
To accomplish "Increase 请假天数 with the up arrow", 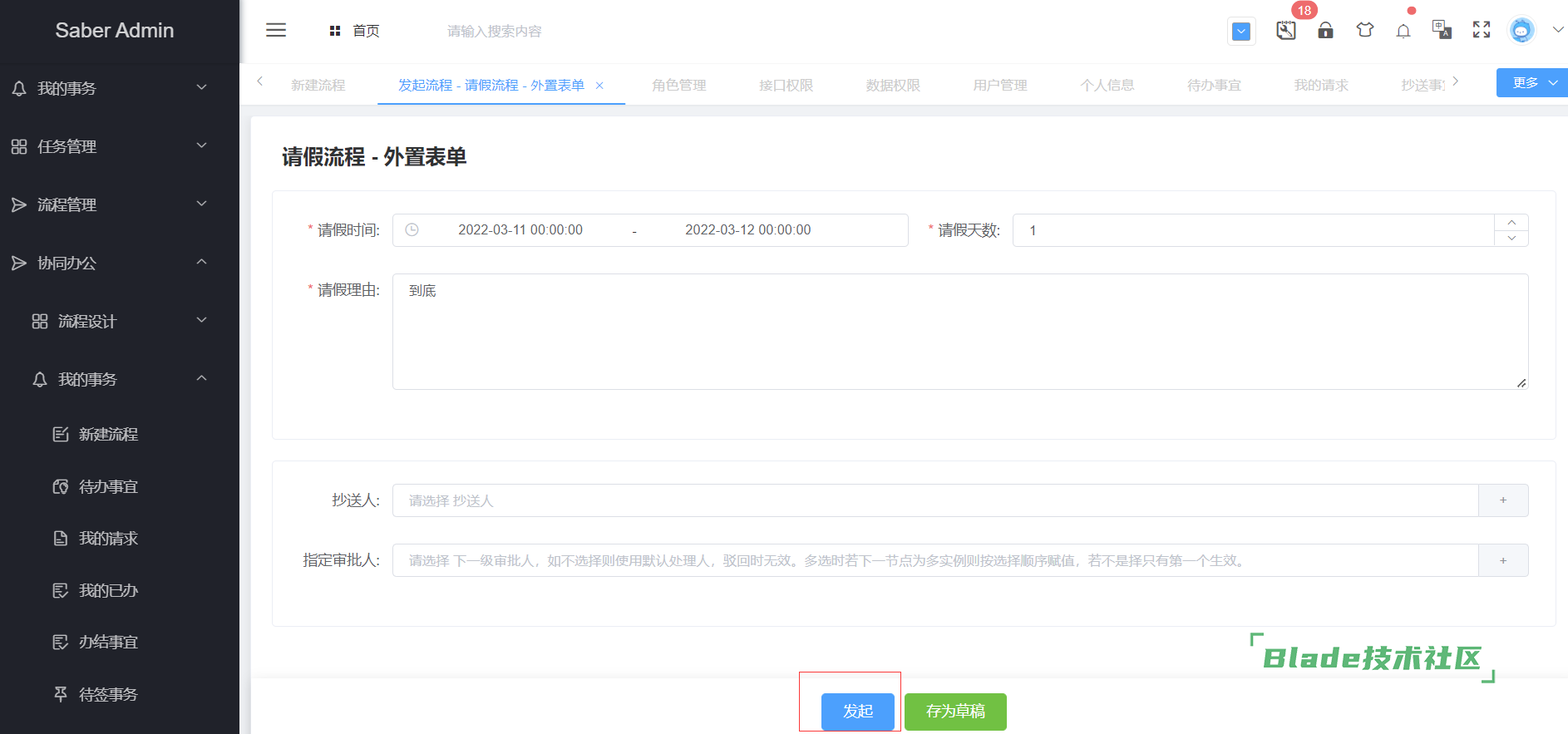I will [x=1511, y=222].
